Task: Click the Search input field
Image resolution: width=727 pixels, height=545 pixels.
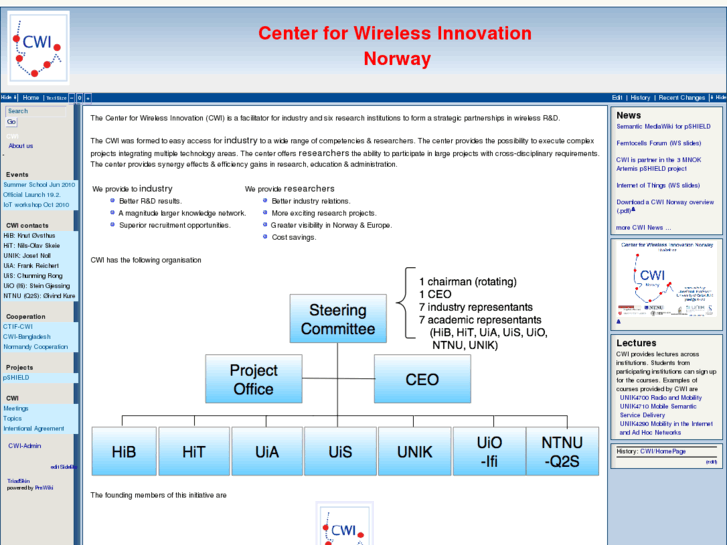Action: pyautogui.click(x=36, y=111)
